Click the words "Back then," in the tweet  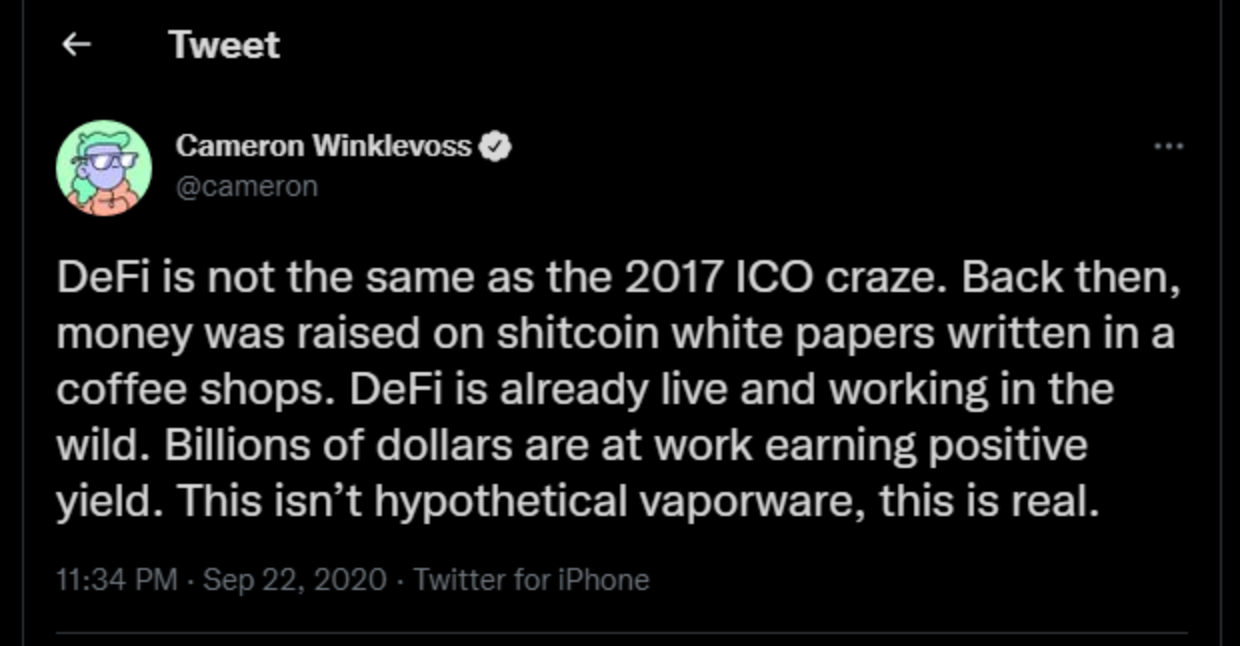(x=1071, y=279)
